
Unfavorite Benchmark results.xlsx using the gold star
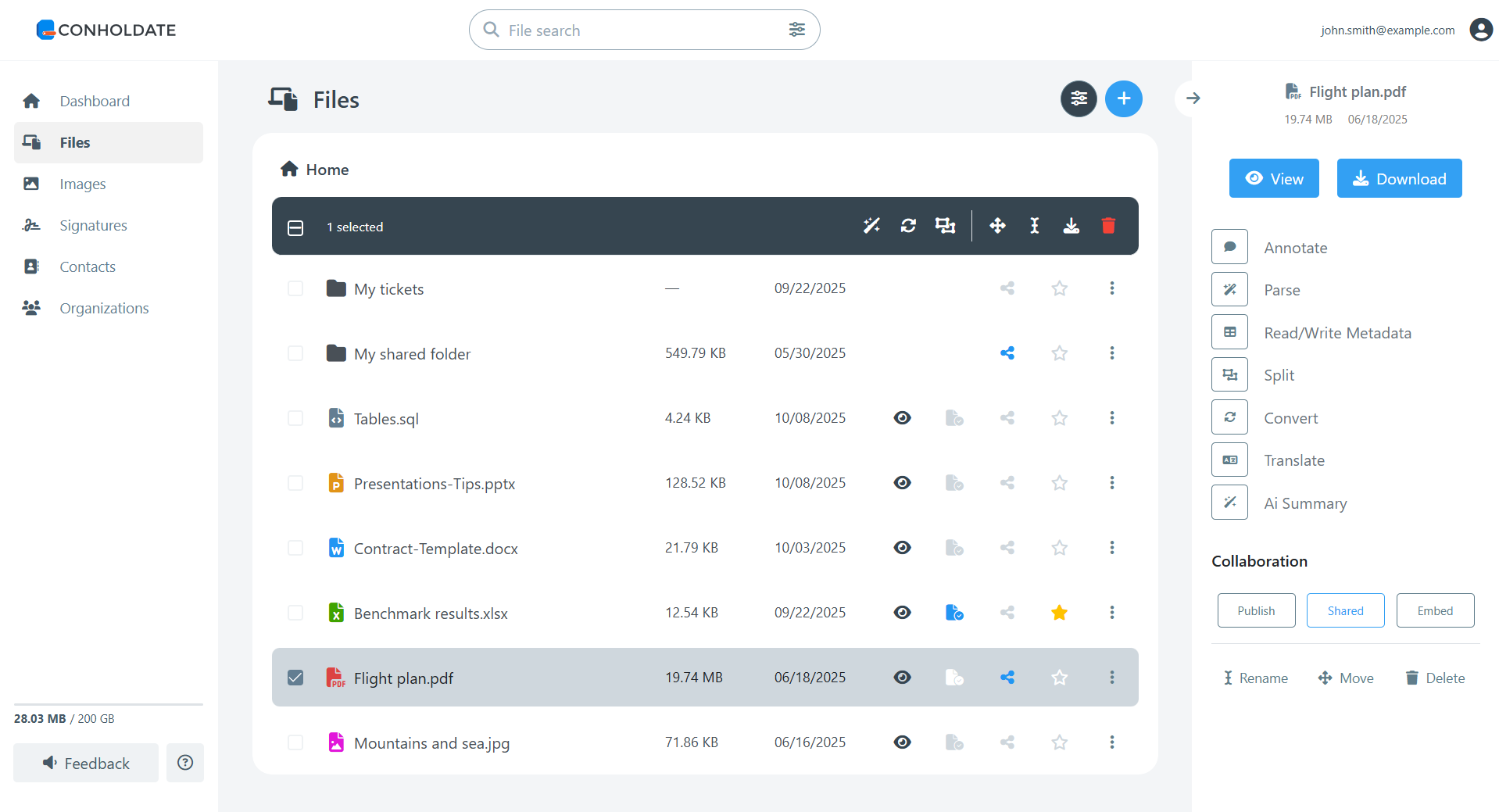[1059, 613]
